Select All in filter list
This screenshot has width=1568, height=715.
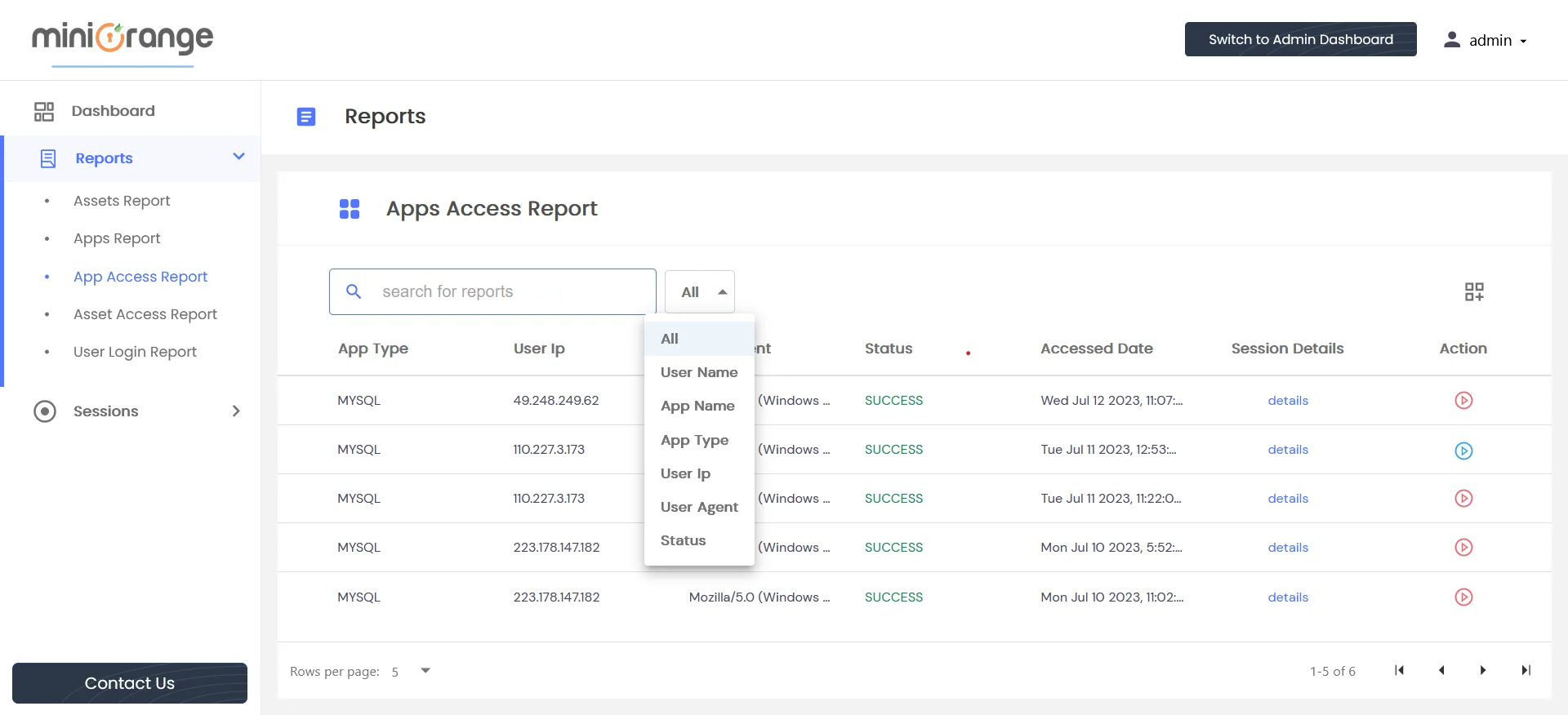tap(699, 339)
